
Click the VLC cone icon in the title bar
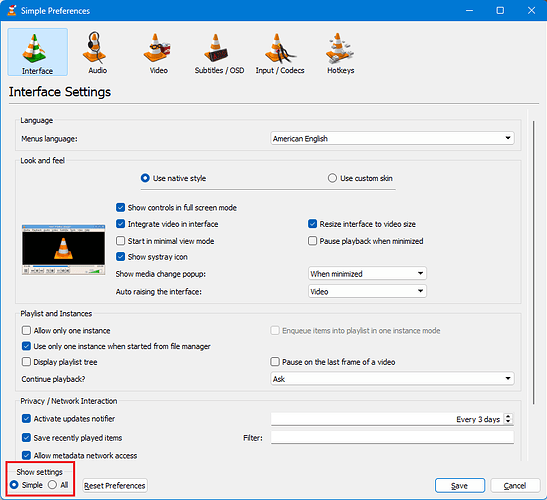[12, 10]
